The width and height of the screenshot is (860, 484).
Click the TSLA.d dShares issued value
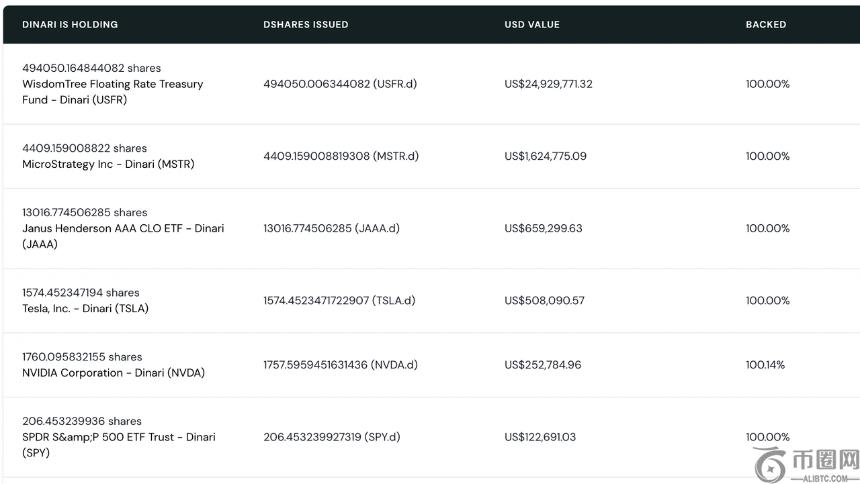(339, 301)
